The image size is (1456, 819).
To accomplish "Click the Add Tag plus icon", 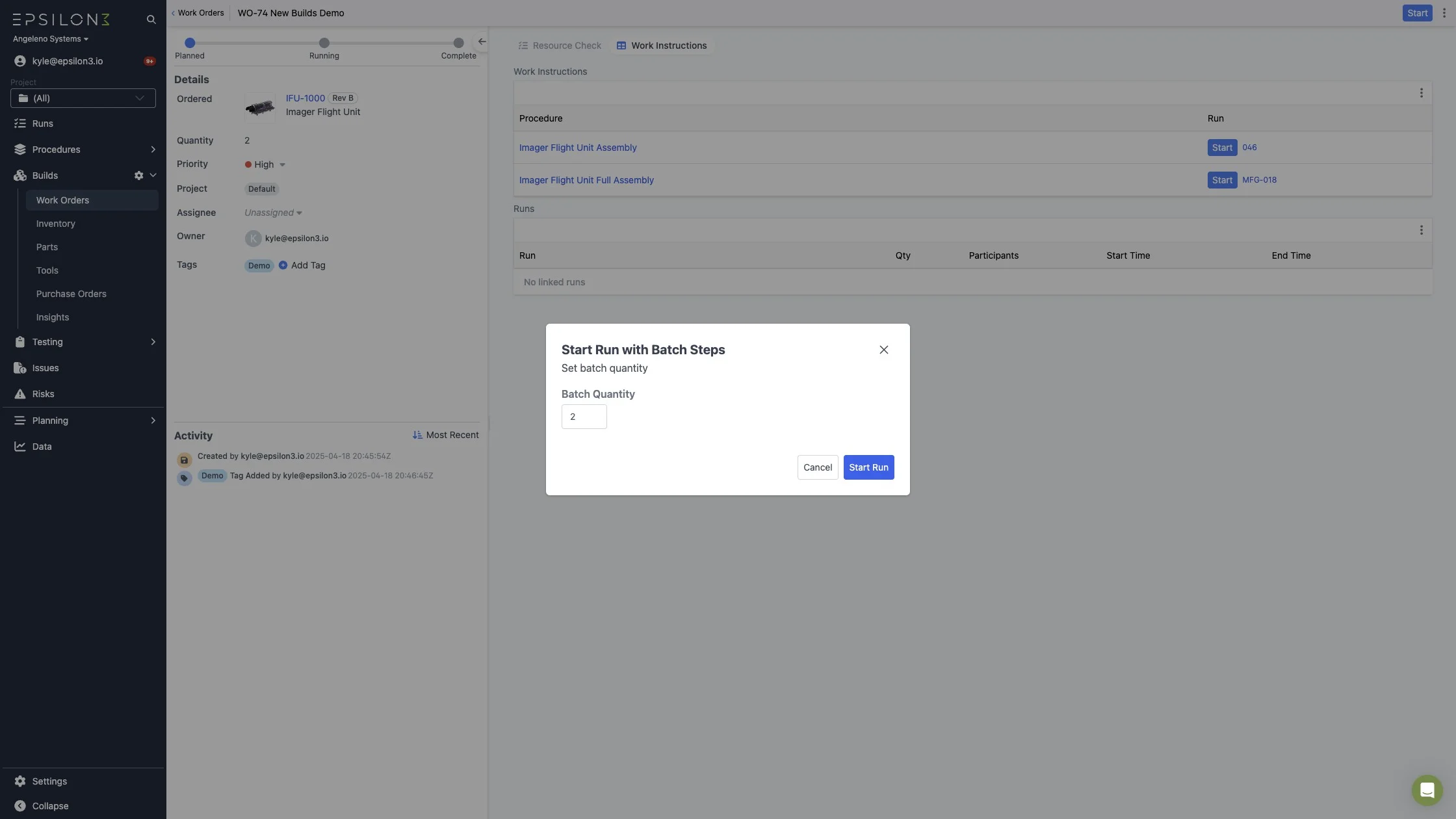I will (x=283, y=265).
